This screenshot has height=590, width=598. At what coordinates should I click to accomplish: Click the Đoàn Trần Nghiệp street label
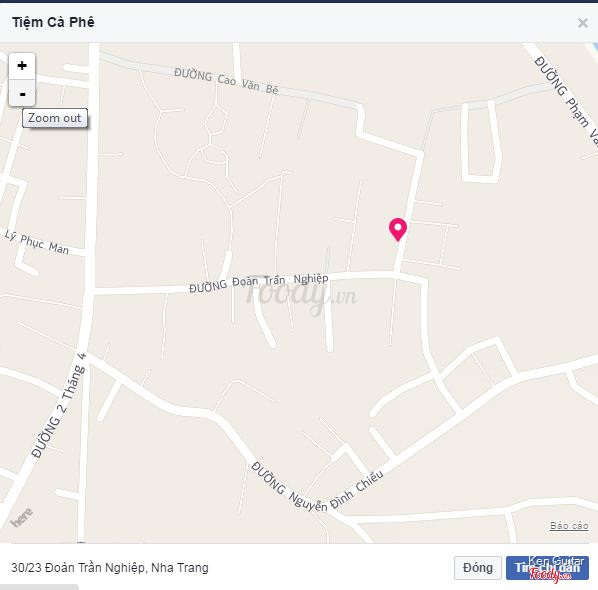[259, 283]
